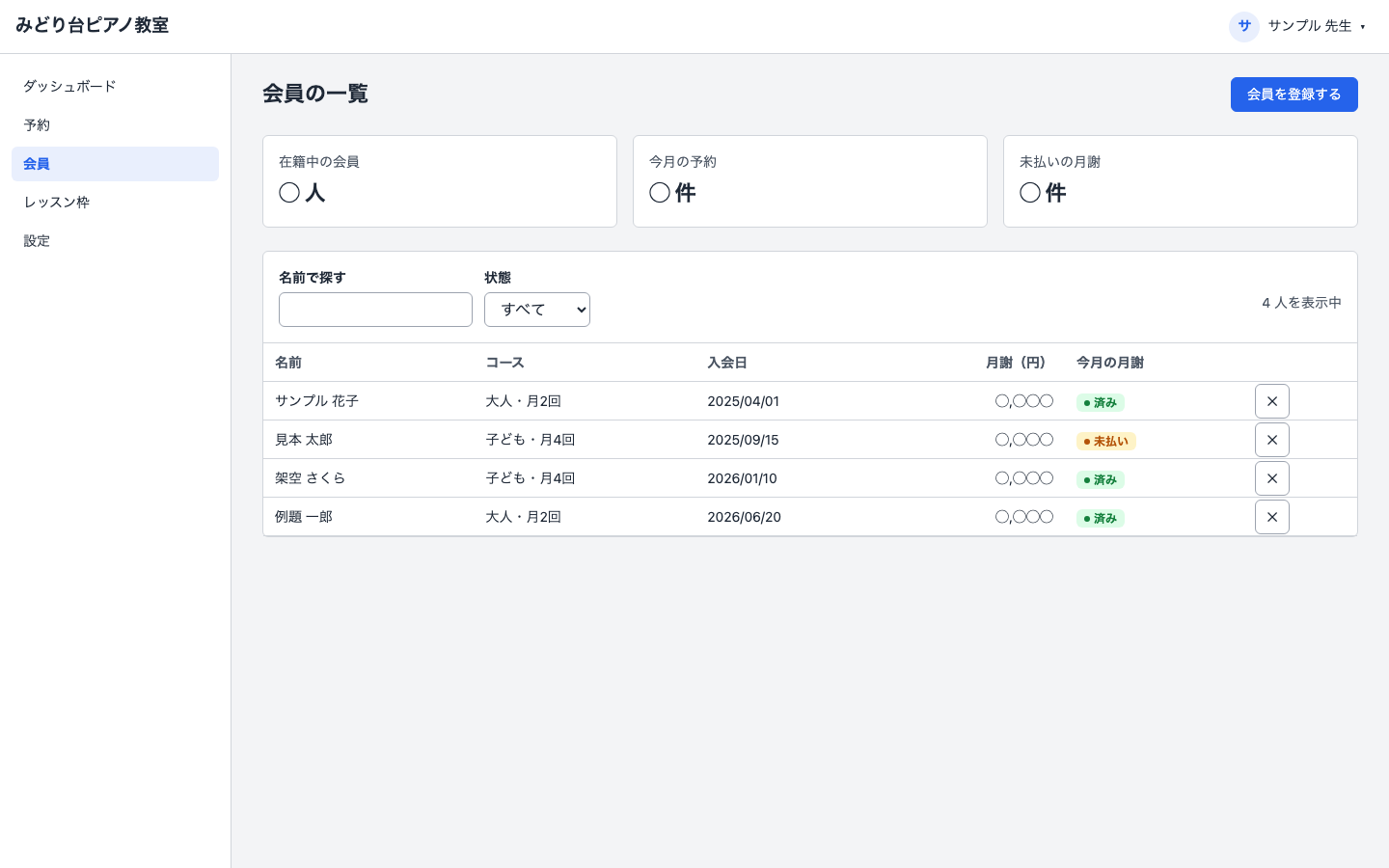Click the みどり台ピアノ教室 site title
This screenshot has height=868, width=1389.
pyautogui.click(x=93, y=26)
